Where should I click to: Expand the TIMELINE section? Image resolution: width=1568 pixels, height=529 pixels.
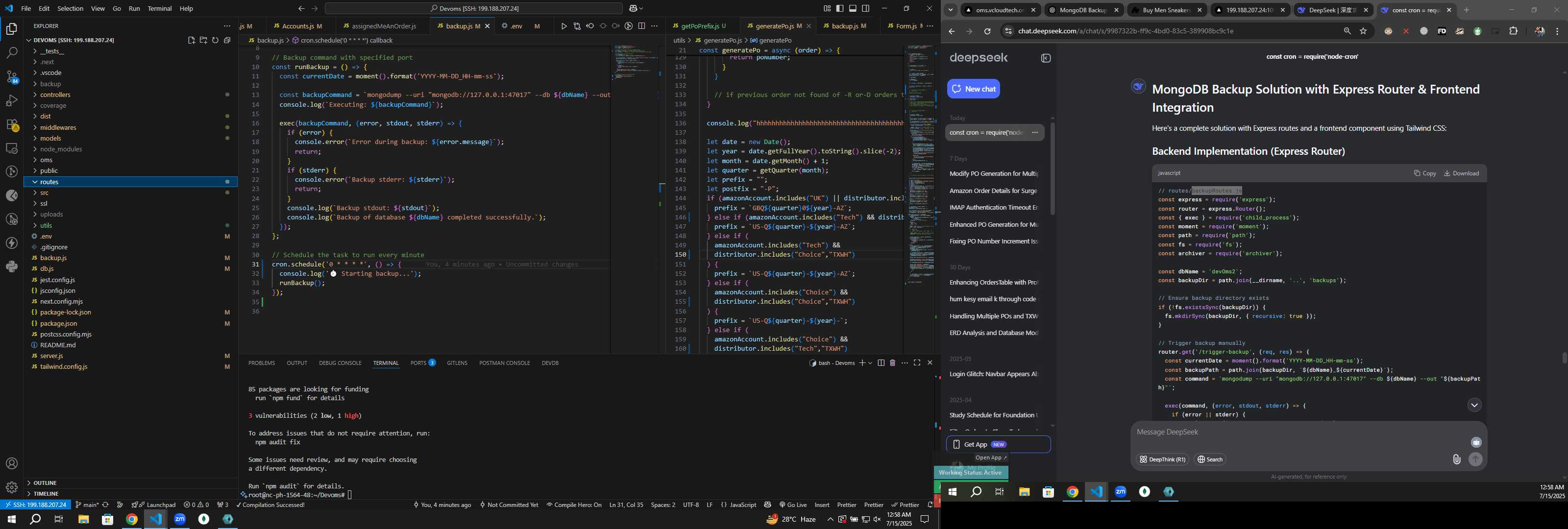[x=130, y=494]
